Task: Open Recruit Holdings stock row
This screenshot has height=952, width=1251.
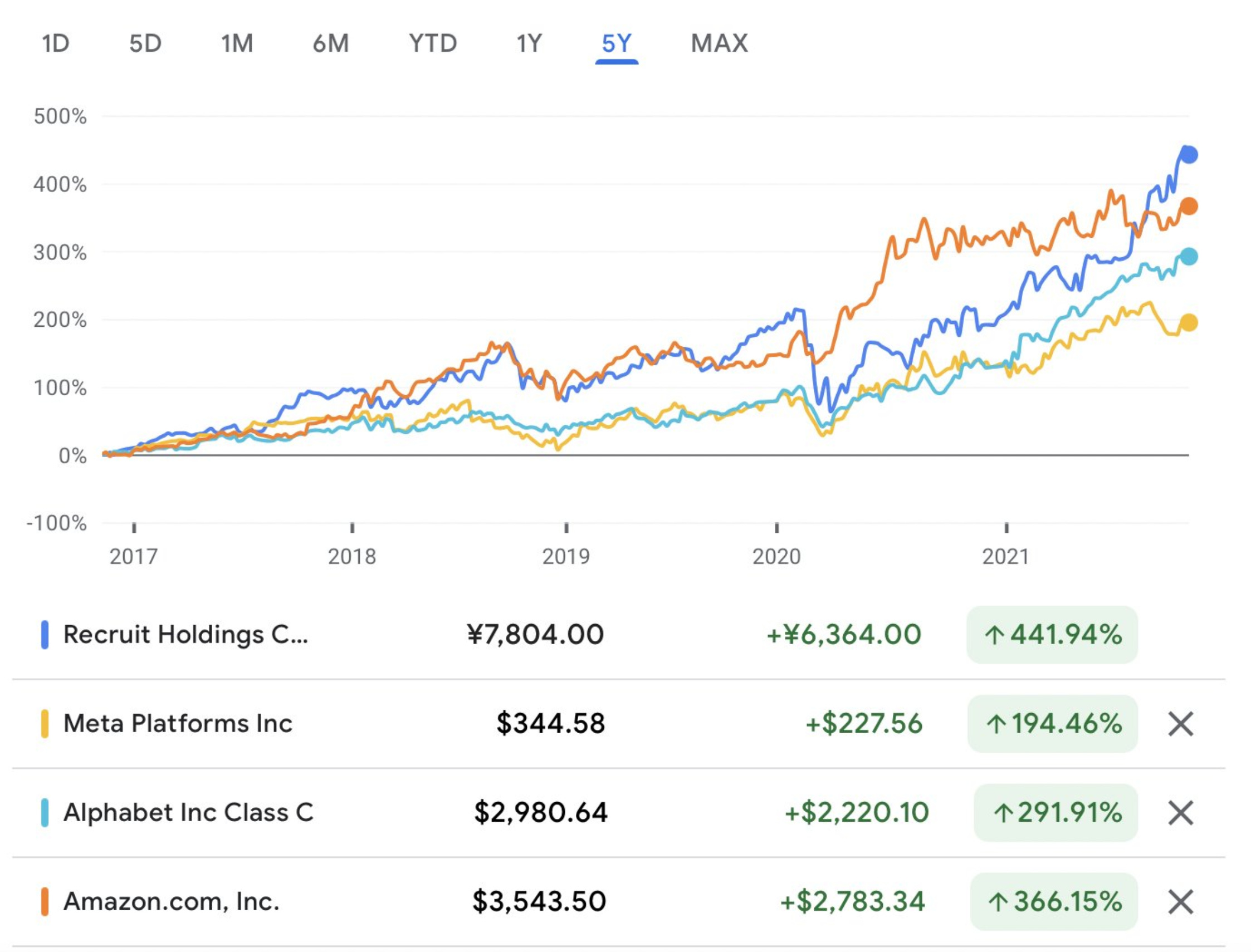Action: [185, 634]
